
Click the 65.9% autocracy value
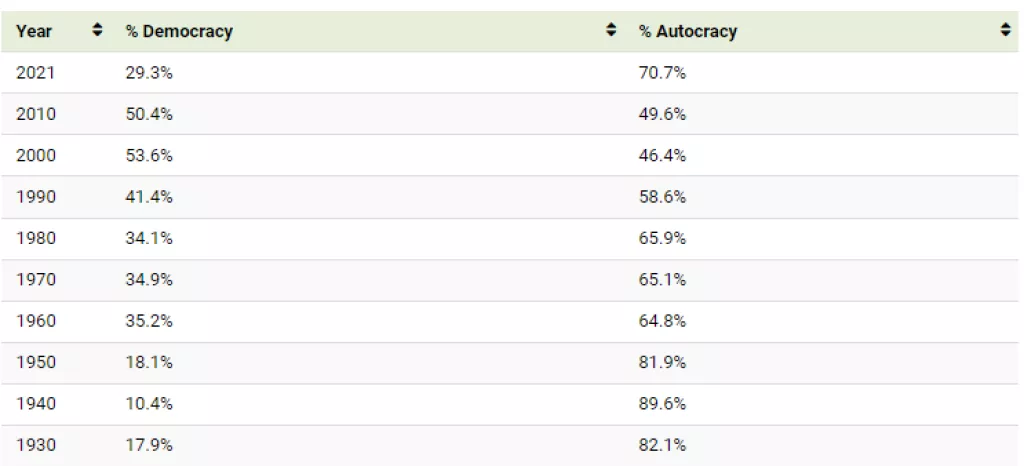[x=662, y=238]
